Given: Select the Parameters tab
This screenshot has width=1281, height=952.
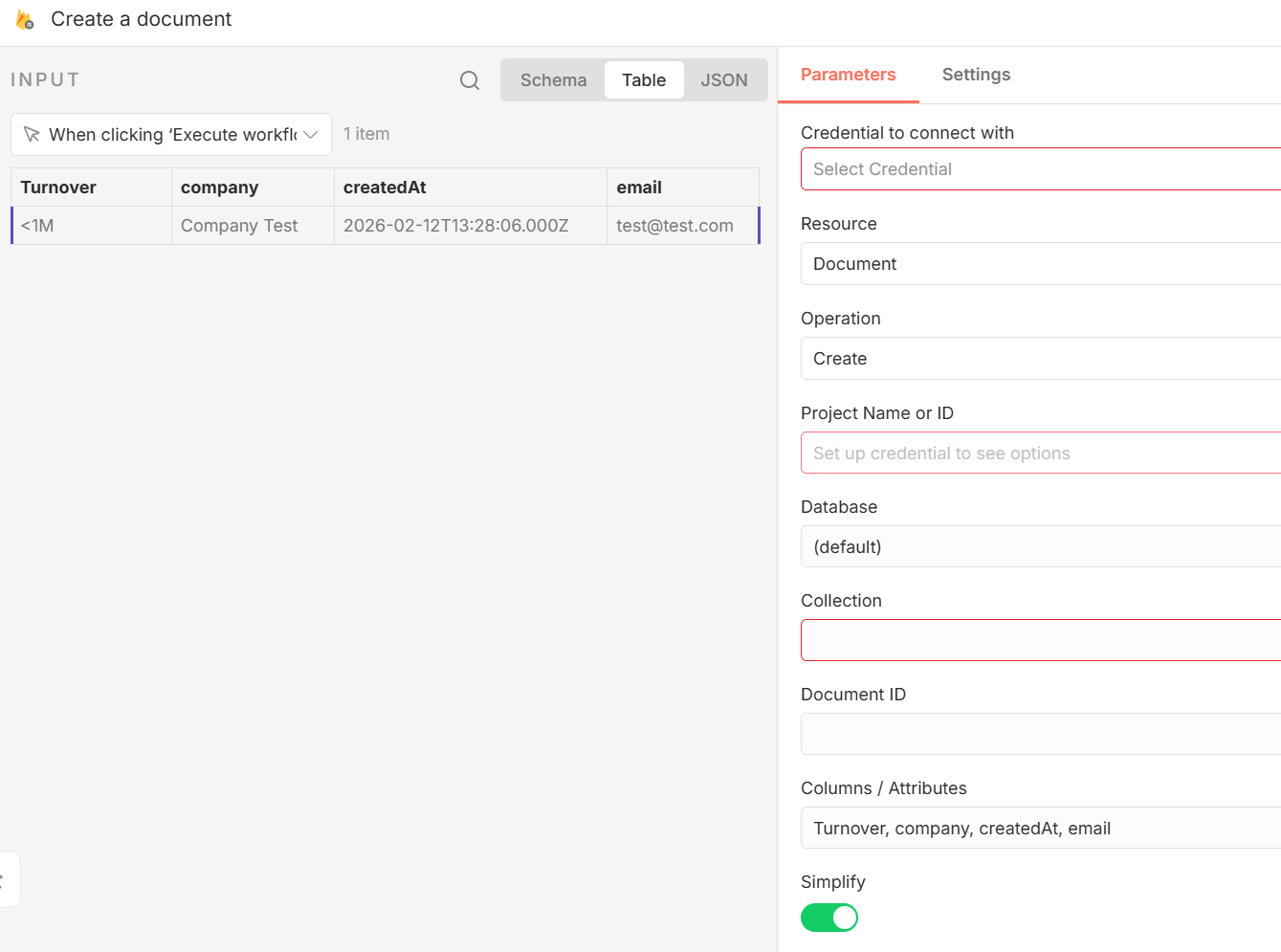Looking at the screenshot, I should click(x=848, y=75).
